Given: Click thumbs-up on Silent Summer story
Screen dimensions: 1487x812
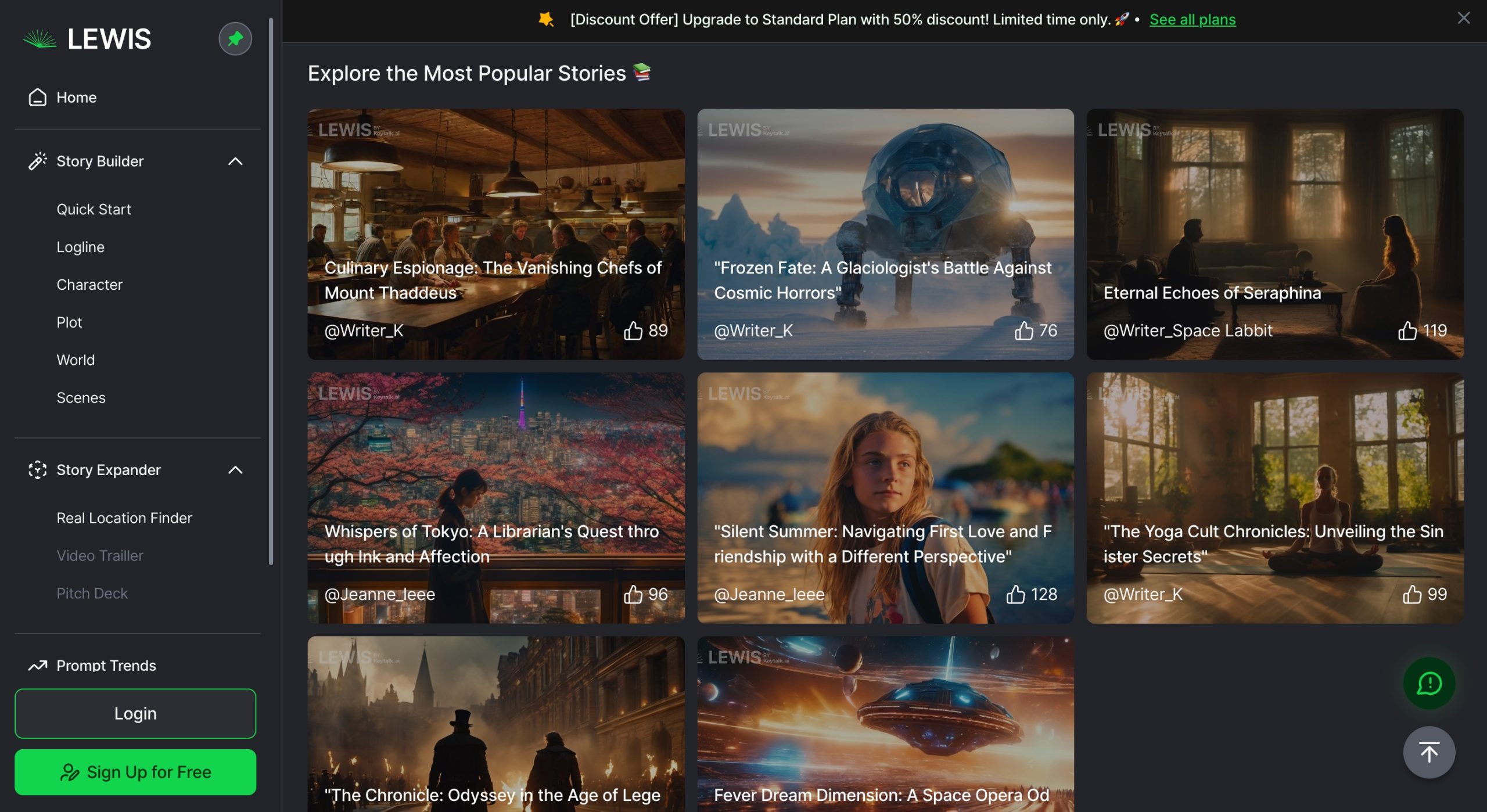Looking at the screenshot, I should (x=1015, y=594).
